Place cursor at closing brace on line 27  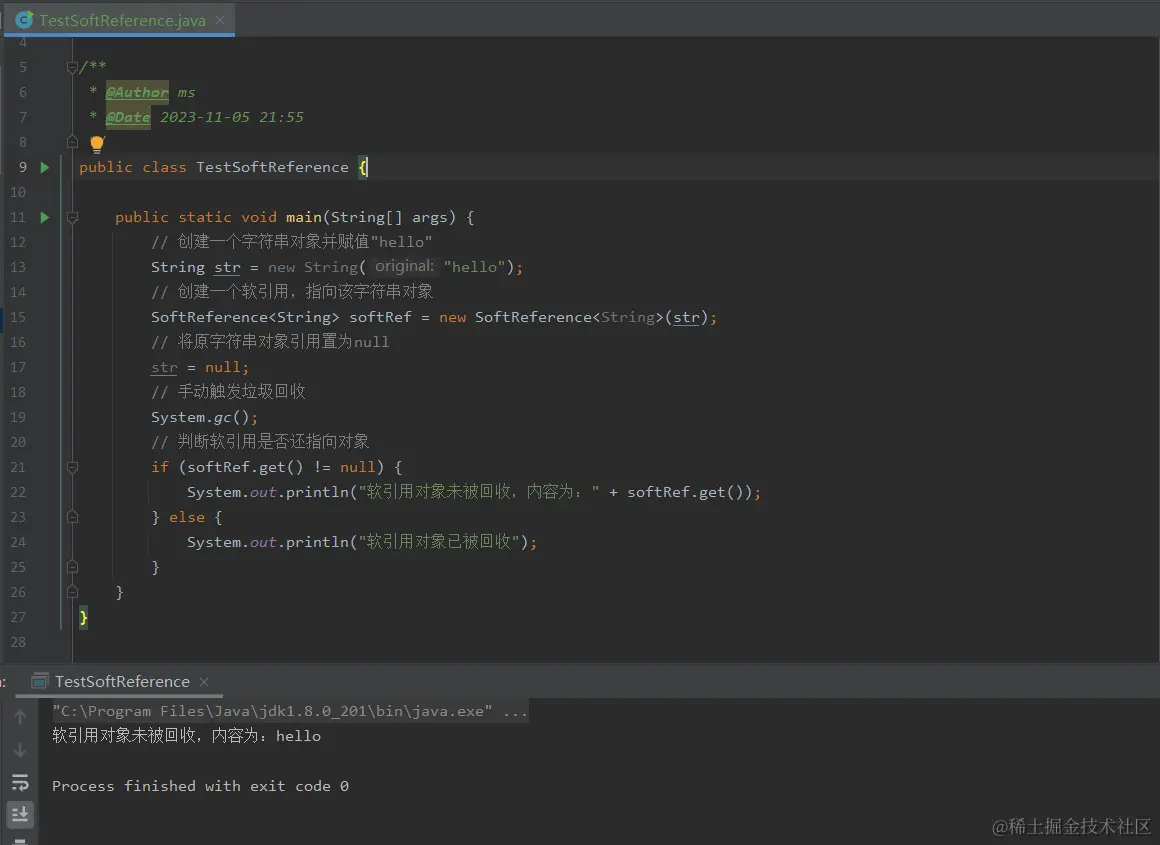[x=84, y=617]
